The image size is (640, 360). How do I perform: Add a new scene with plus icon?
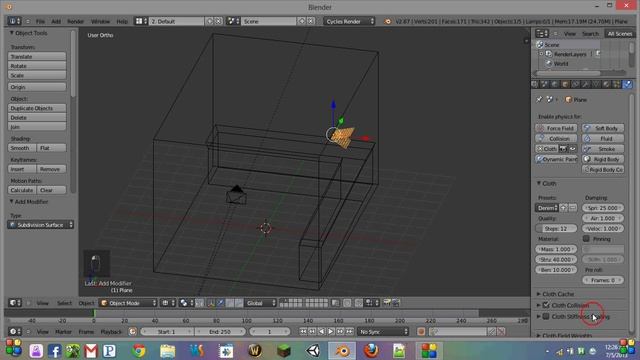[302, 21]
